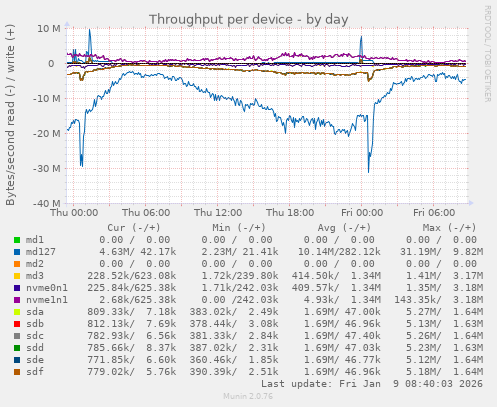Screen dimensions: 497x407
Task: Click the 'Thu 00:00' x-axis label
Action: coord(74,213)
